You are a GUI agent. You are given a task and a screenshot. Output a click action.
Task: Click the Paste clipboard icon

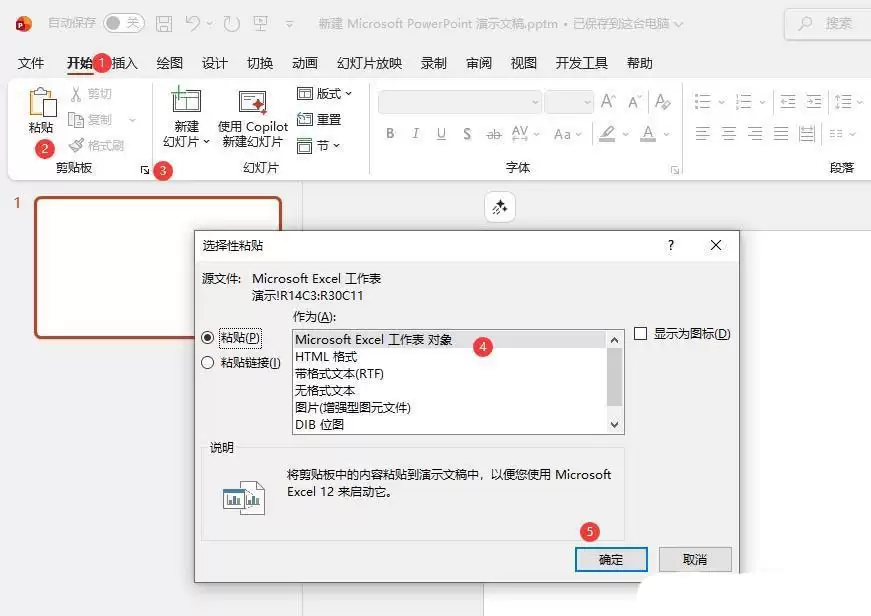42,103
